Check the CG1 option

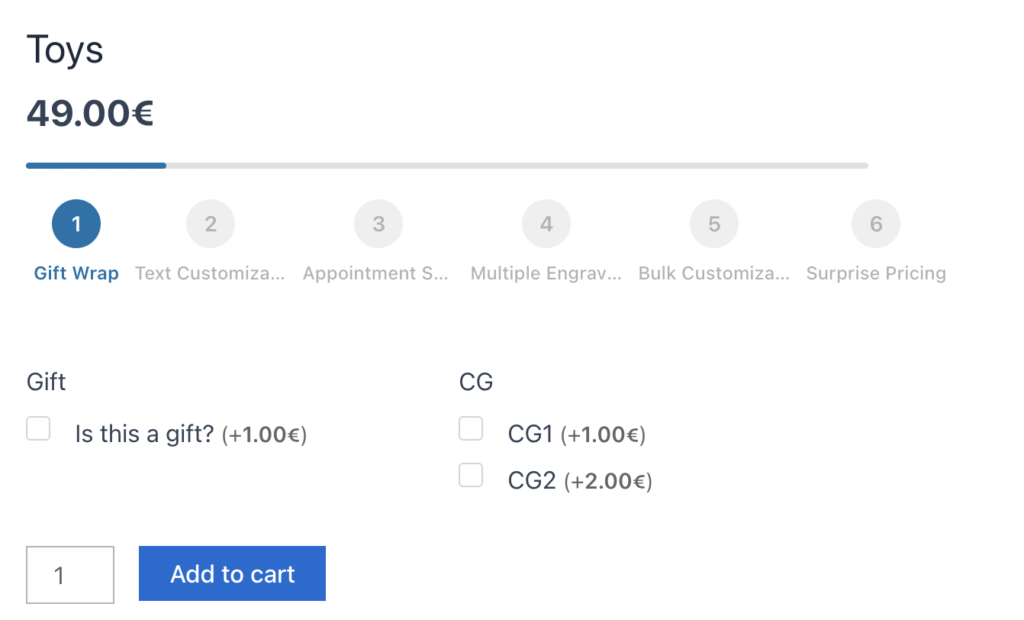(x=471, y=429)
